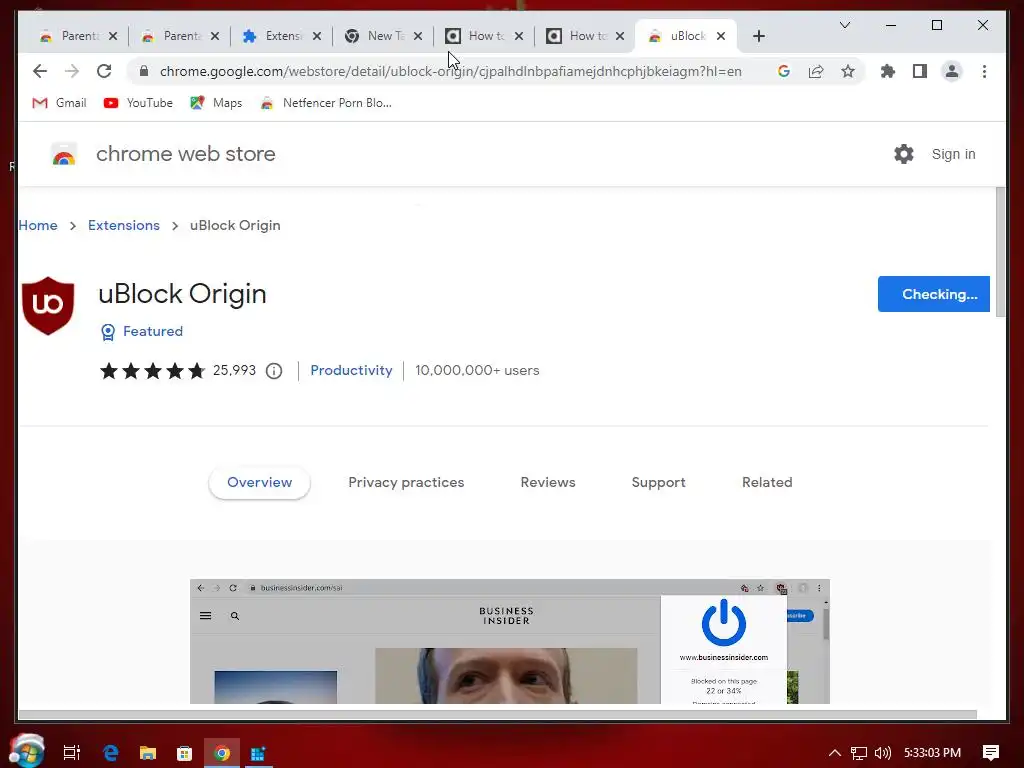Go to Extensions breadcrumb

(123, 225)
